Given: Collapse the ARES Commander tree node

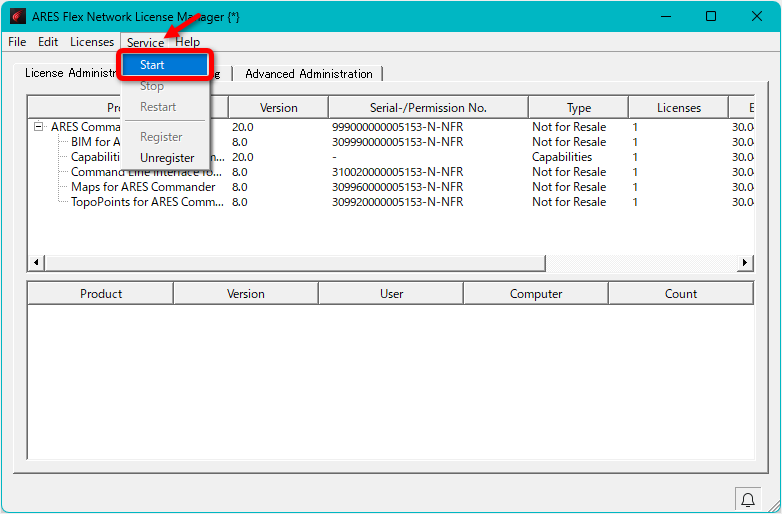Looking at the screenshot, I should (38, 127).
